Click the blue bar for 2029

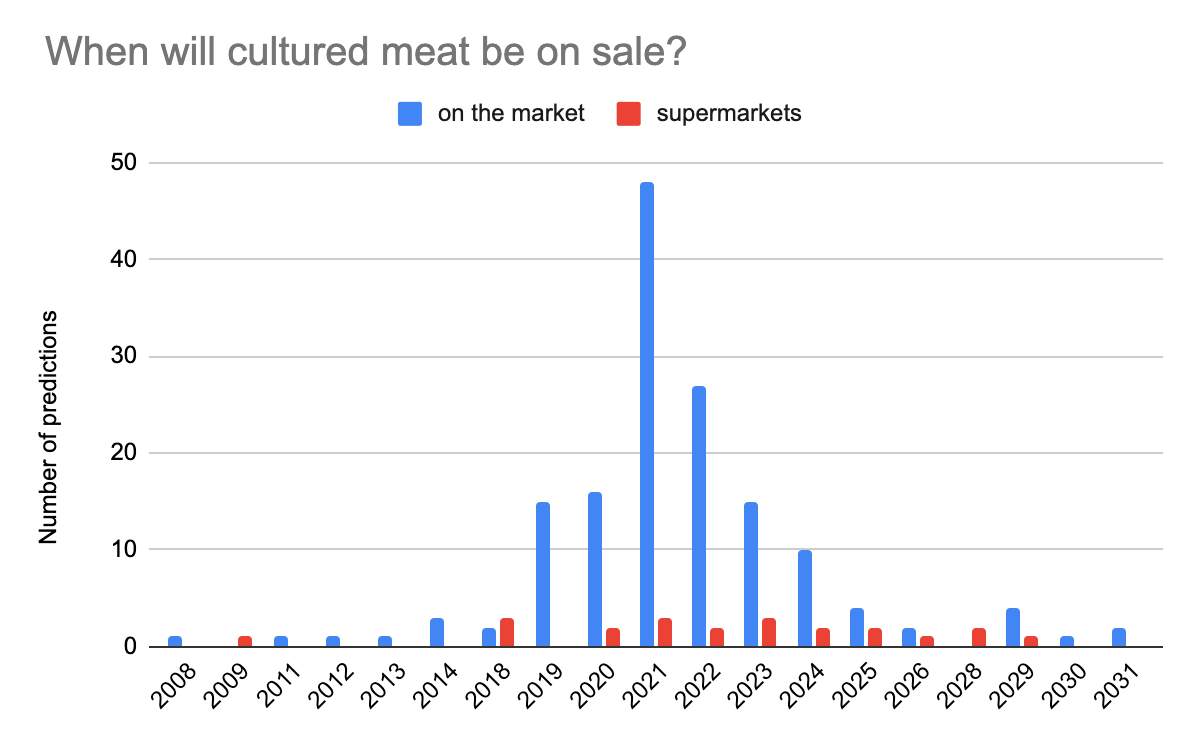[1013, 627]
